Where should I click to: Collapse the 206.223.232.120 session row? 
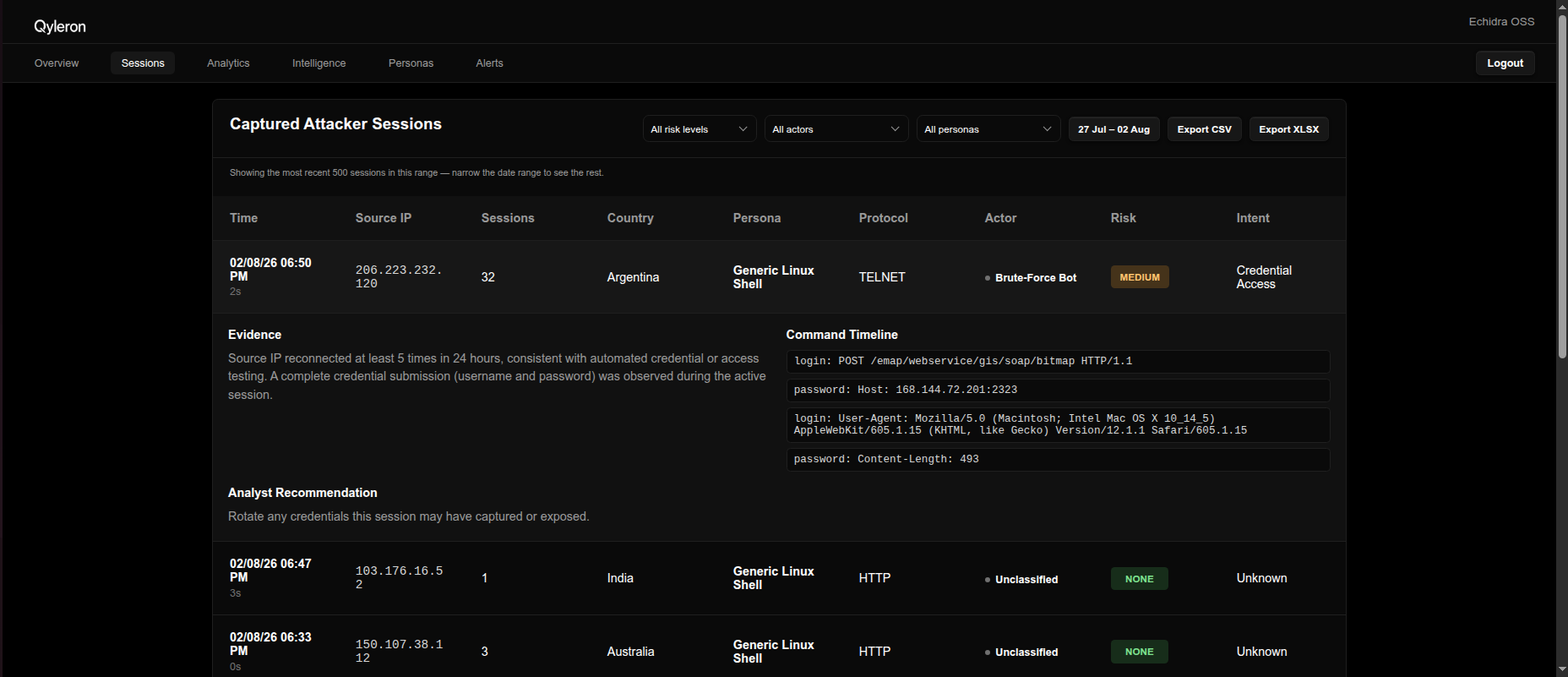click(779, 277)
